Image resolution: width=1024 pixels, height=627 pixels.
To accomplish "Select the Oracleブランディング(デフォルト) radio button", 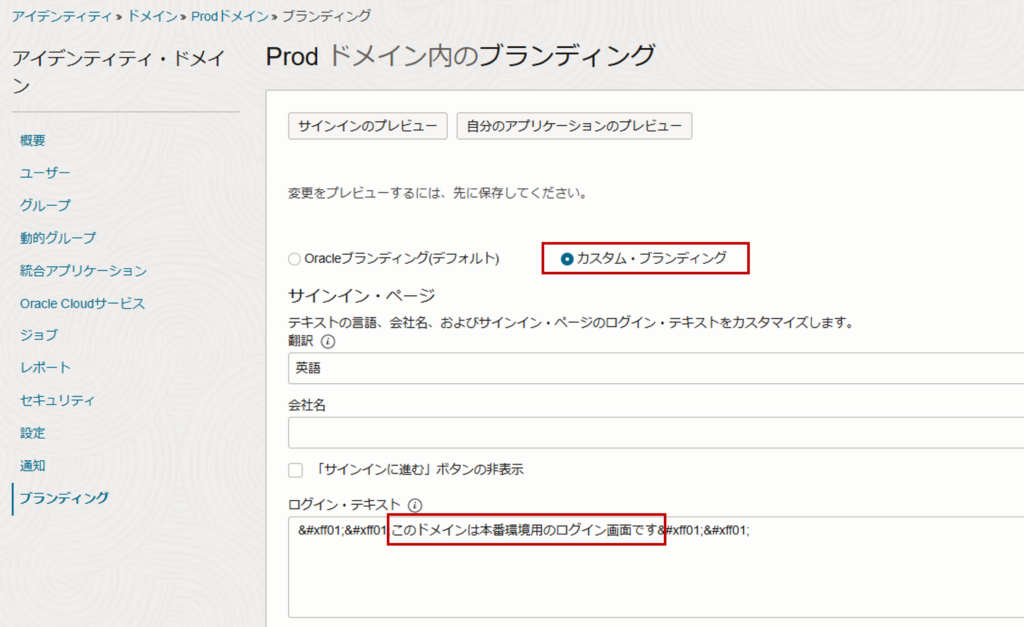I will click(x=295, y=259).
